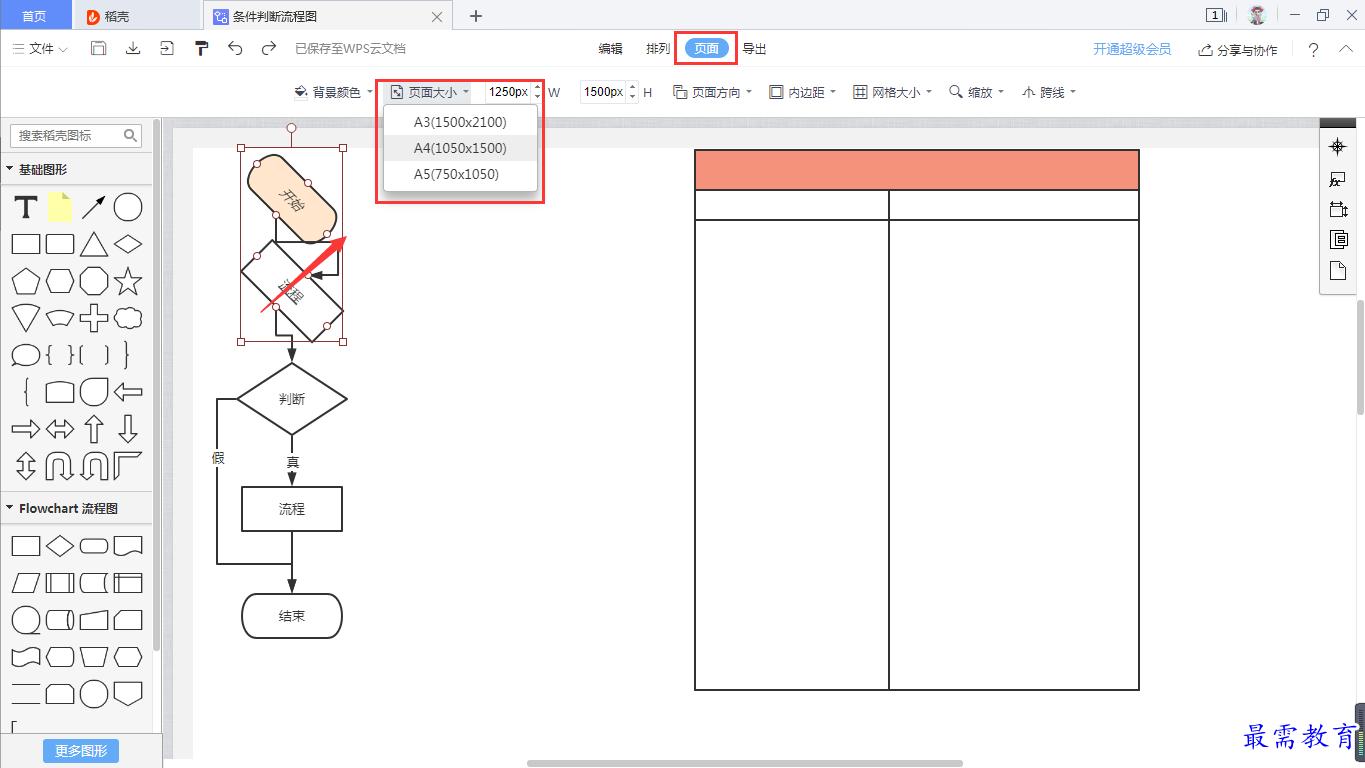Select the Flowchart parallelogram data shape
The width and height of the screenshot is (1365, 768).
26,582
